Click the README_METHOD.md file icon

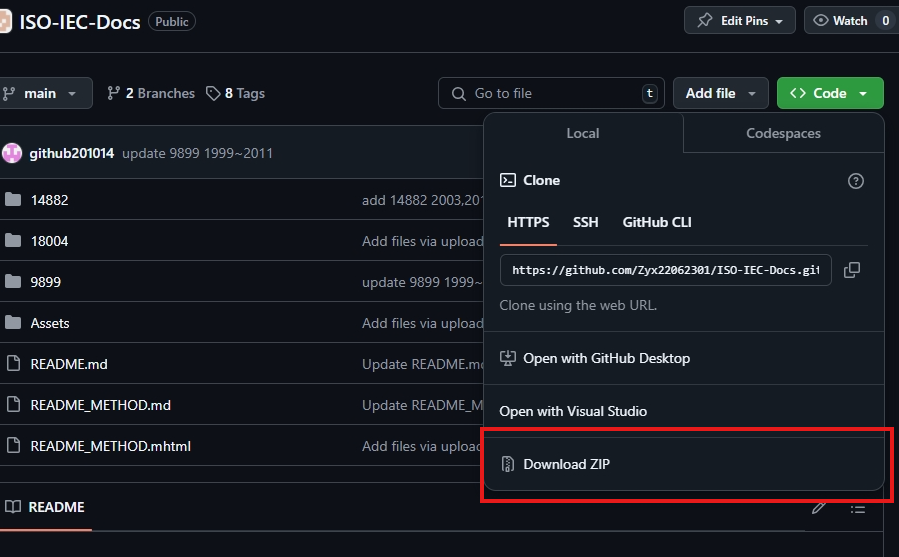click(x=13, y=405)
